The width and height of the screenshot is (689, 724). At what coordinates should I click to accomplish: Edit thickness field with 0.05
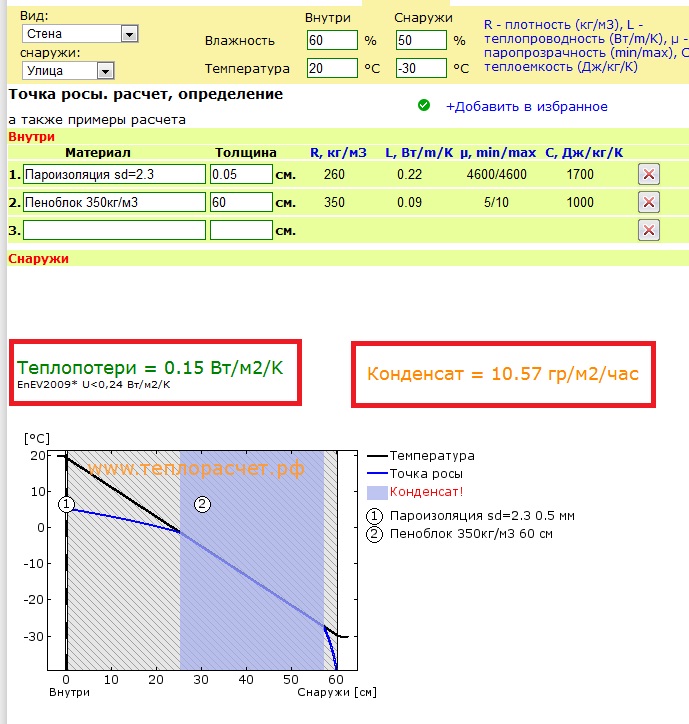point(241,175)
